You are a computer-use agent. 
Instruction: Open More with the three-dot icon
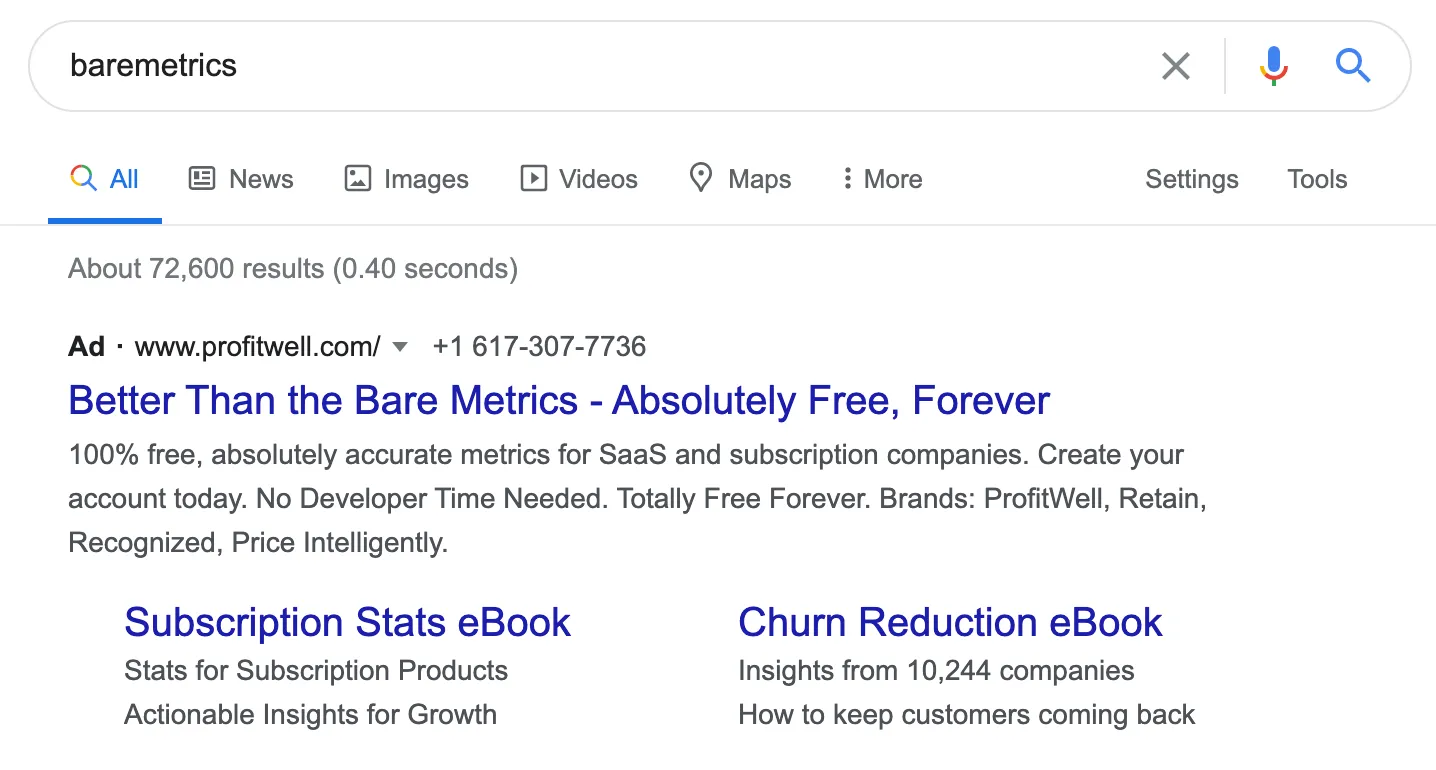pos(849,178)
